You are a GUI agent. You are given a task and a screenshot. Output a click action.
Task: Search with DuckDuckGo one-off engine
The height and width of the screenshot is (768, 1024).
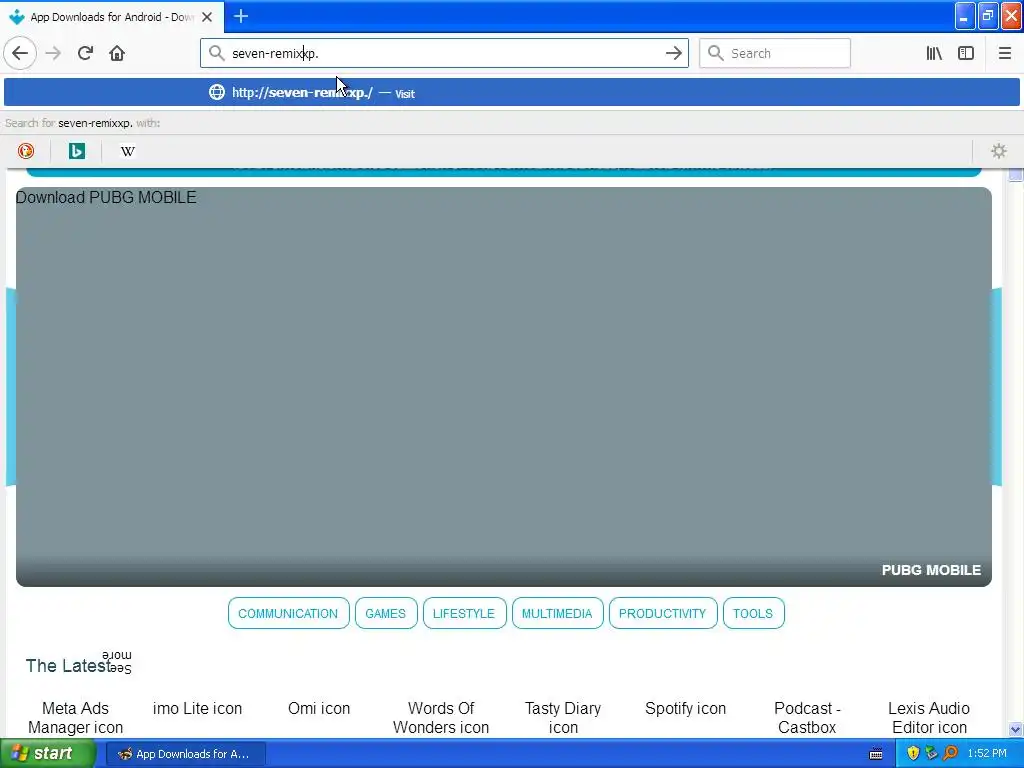click(x=26, y=152)
